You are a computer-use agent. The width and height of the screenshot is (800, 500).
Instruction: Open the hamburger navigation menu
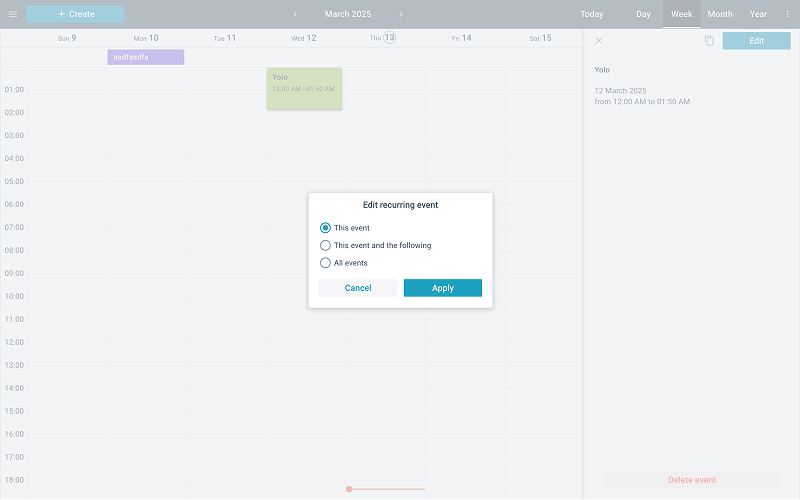click(x=13, y=14)
